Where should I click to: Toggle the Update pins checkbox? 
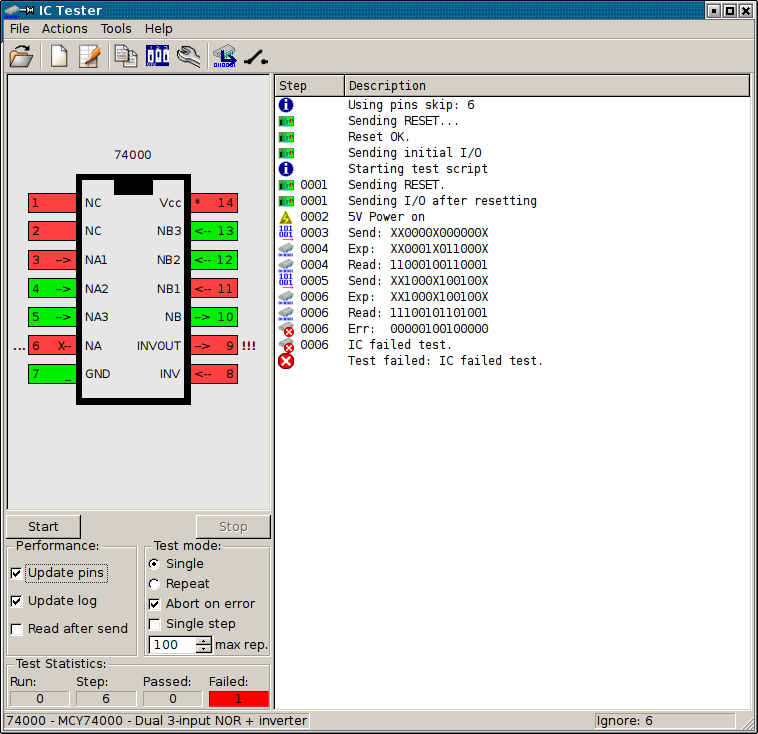click(16, 573)
